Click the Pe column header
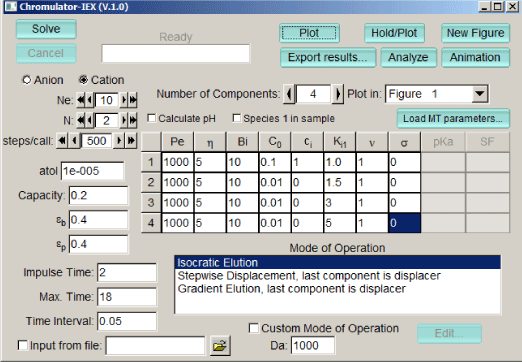Image resolution: width=522 pixels, height=362 pixels. 177,142
